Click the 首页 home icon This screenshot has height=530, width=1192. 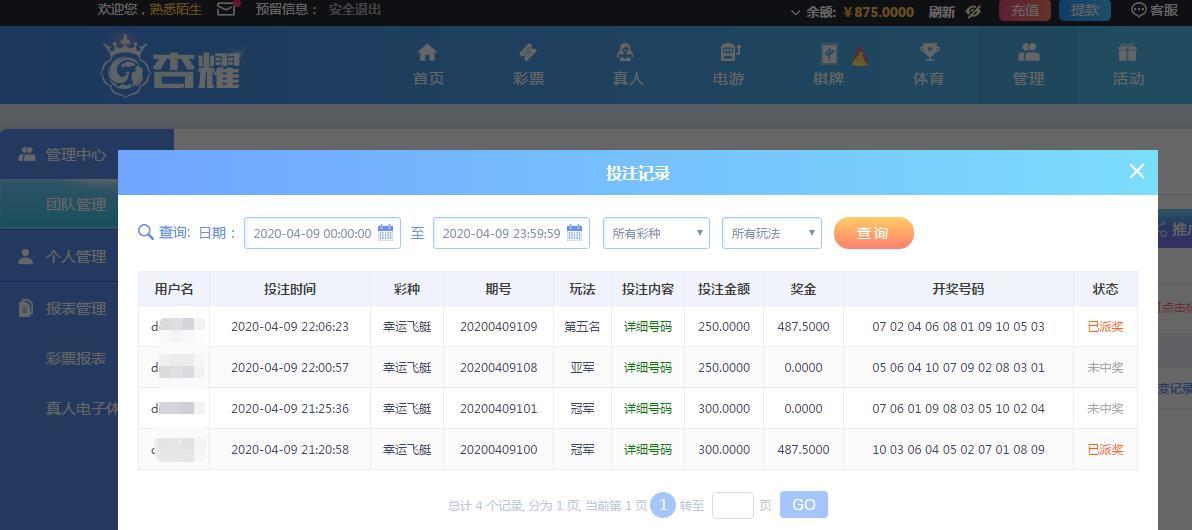[427, 52]
